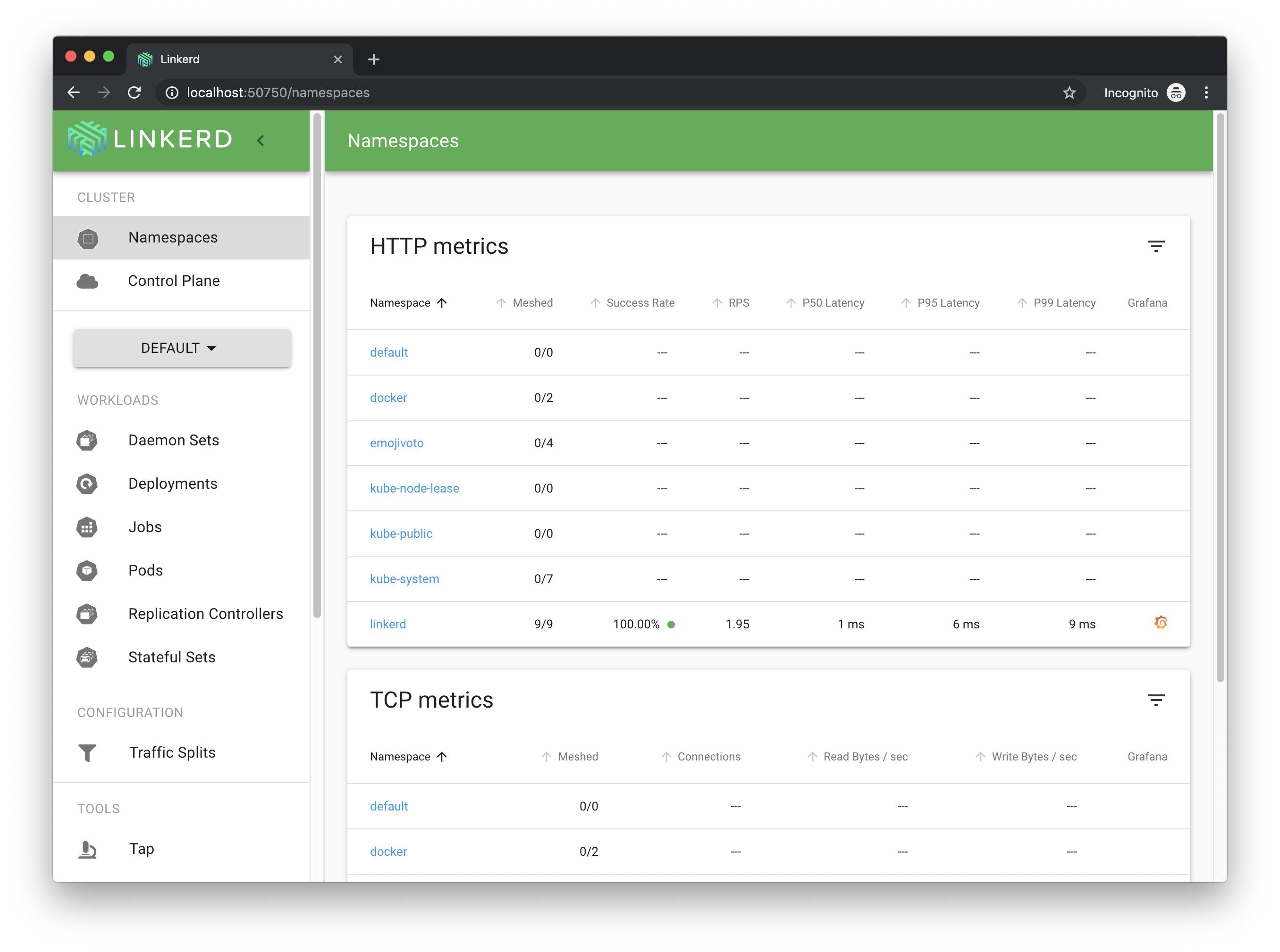Screen dimensions: 1280x952
Task: Click the linkerd namespace hyperlink
Action: [388, 623]
